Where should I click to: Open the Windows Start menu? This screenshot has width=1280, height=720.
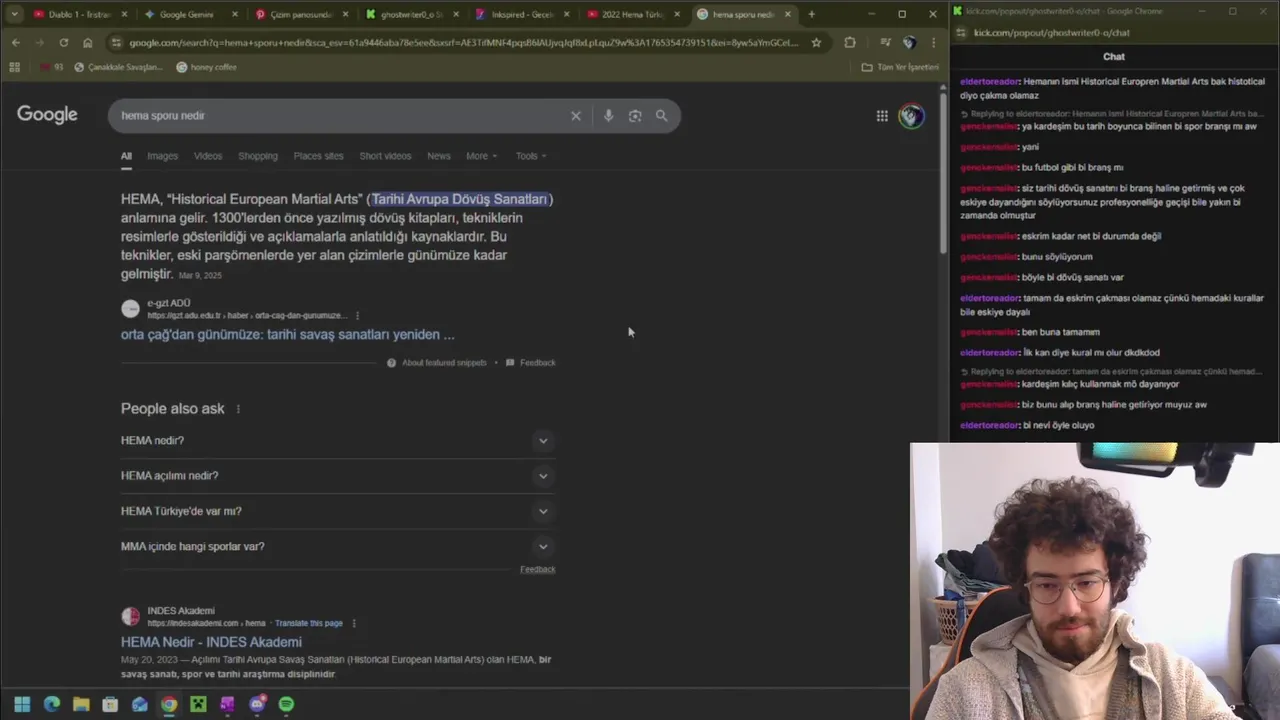(x=22, y=704)
